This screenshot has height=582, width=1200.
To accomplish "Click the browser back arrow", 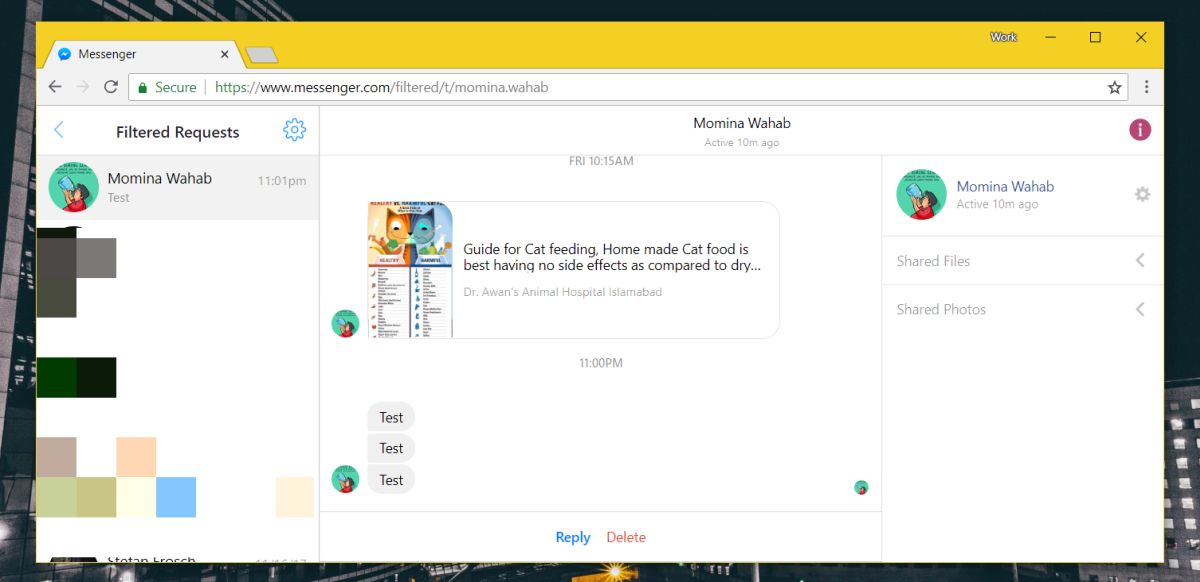I will pyautogui.click(x=55, y=87).
